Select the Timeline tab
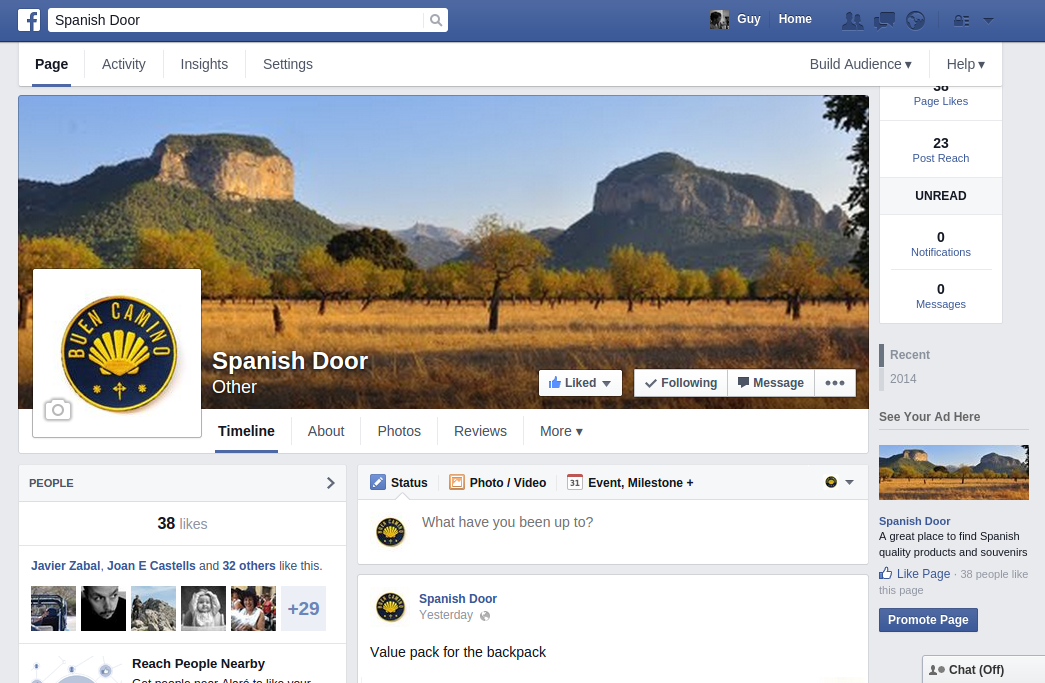The width and height of the screenshot is (1045, 683). 247,431
